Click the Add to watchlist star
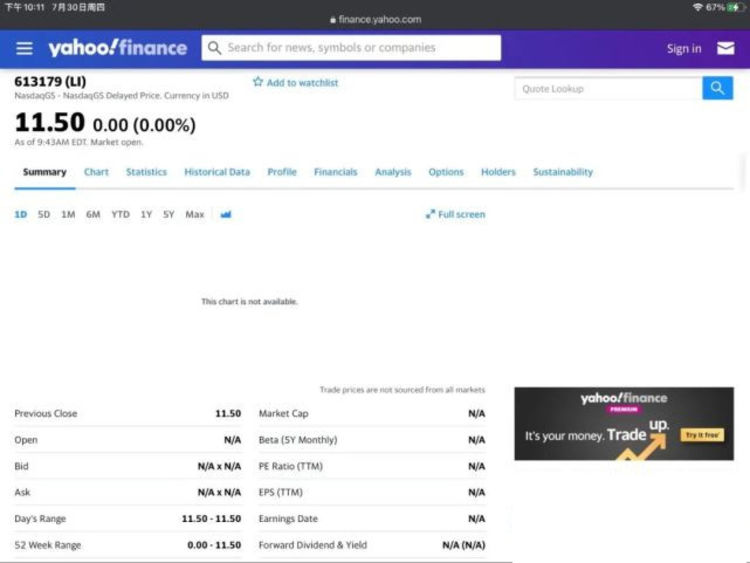The image size is (750, 563). pyautogui.click(x=258, y=82)
